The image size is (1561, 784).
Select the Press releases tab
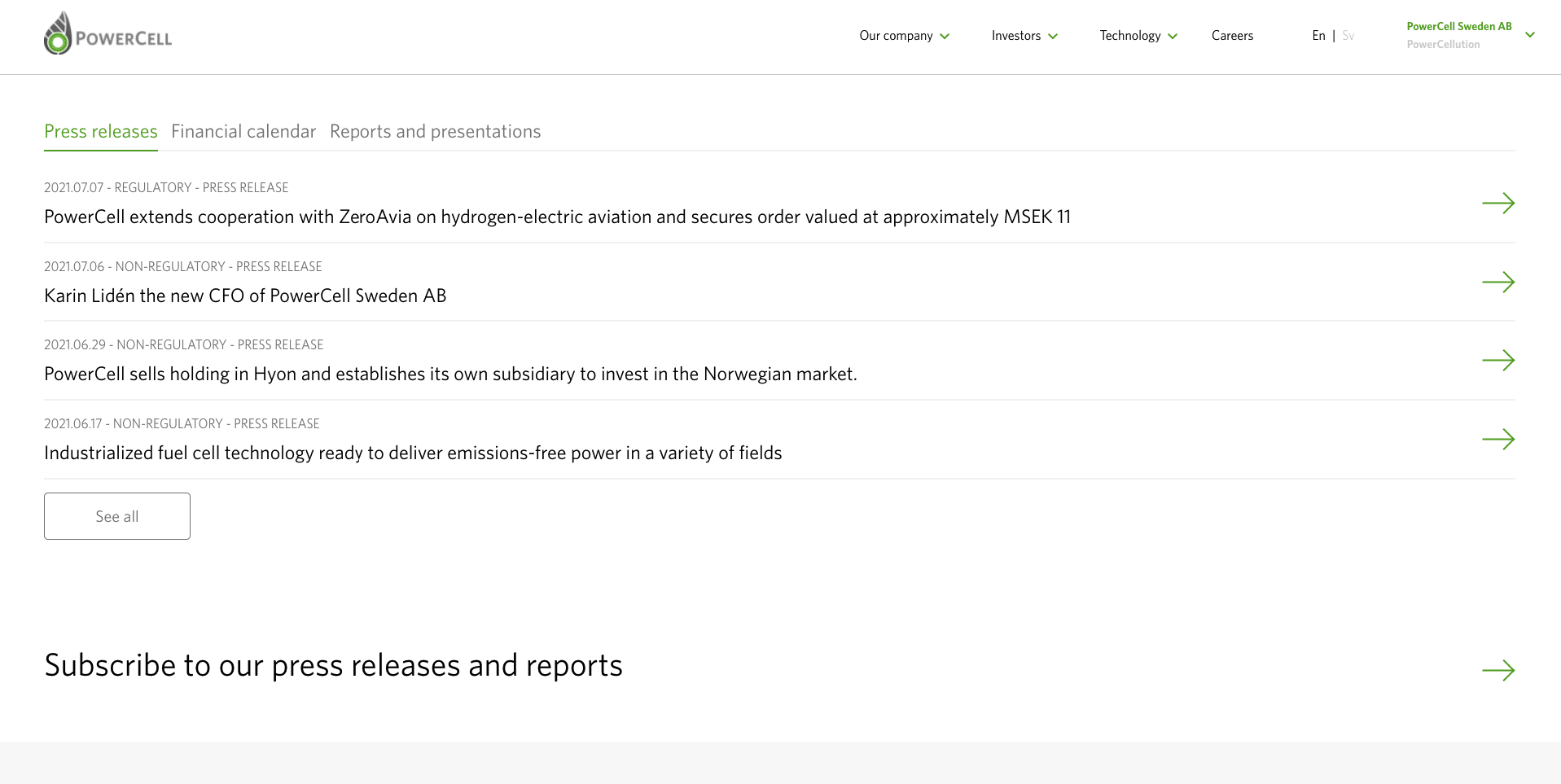[101, 132]
